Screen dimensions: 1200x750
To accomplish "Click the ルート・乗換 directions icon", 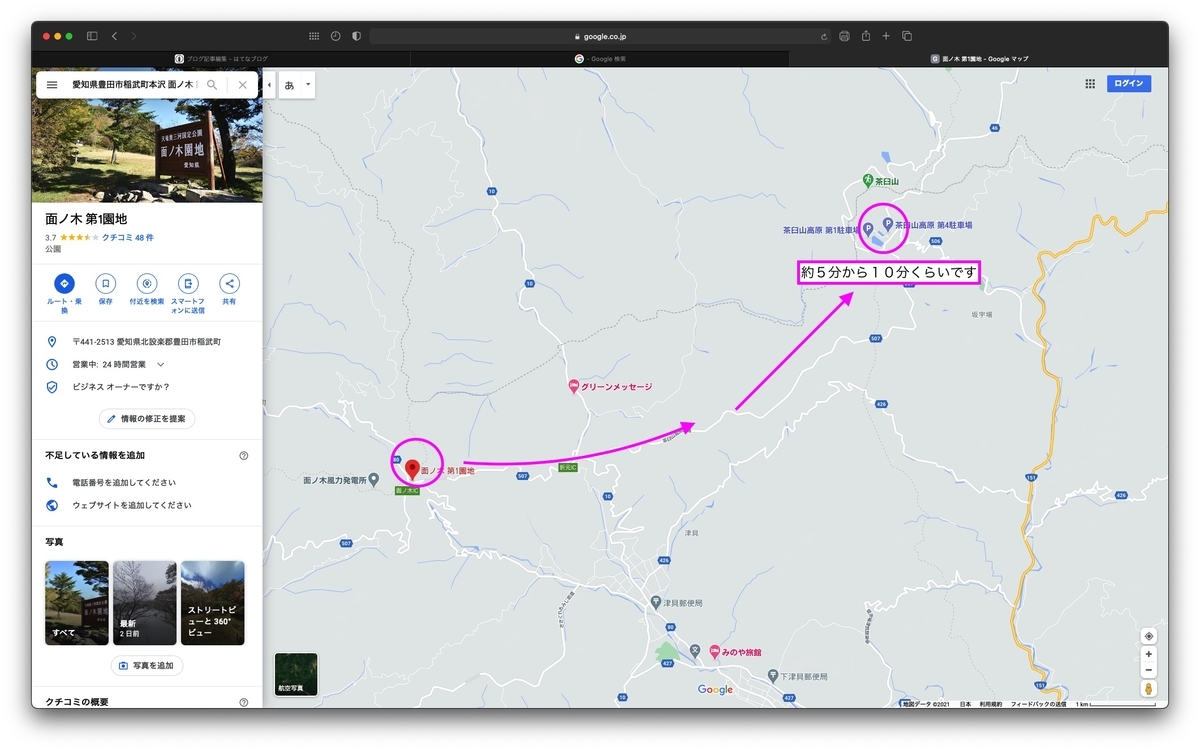I will 64,283.
